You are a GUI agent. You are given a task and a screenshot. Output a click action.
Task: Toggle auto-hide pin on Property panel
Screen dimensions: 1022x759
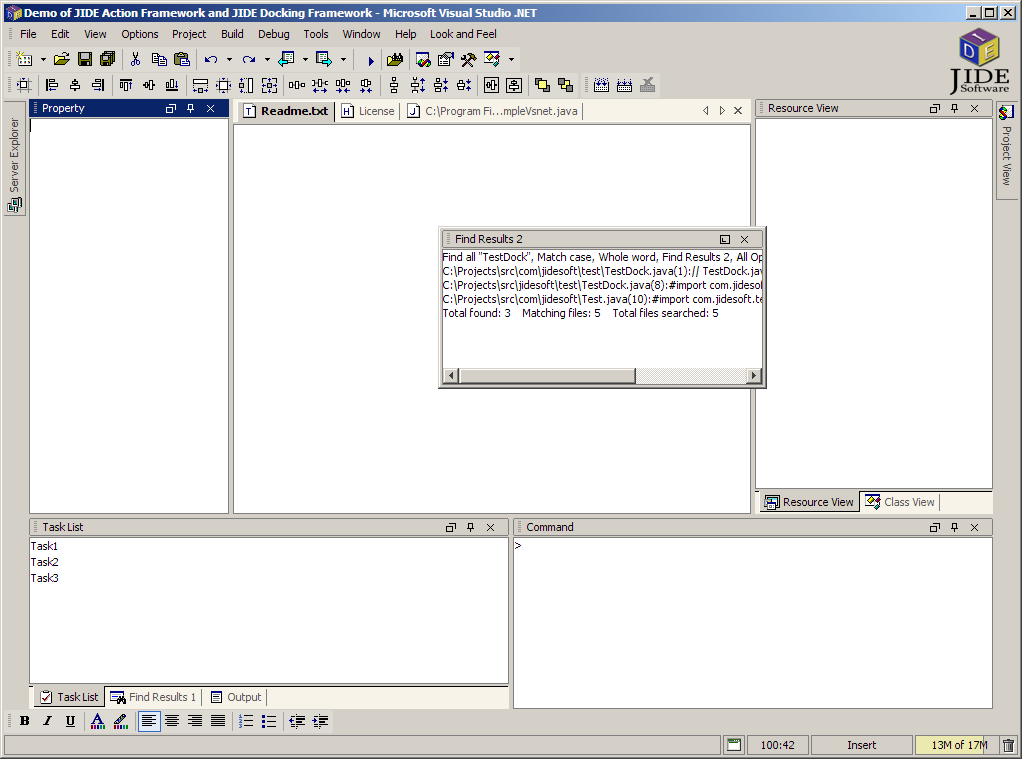190,108
